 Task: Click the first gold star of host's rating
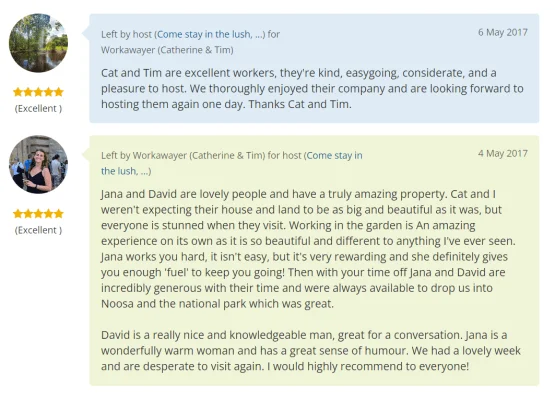18,92
